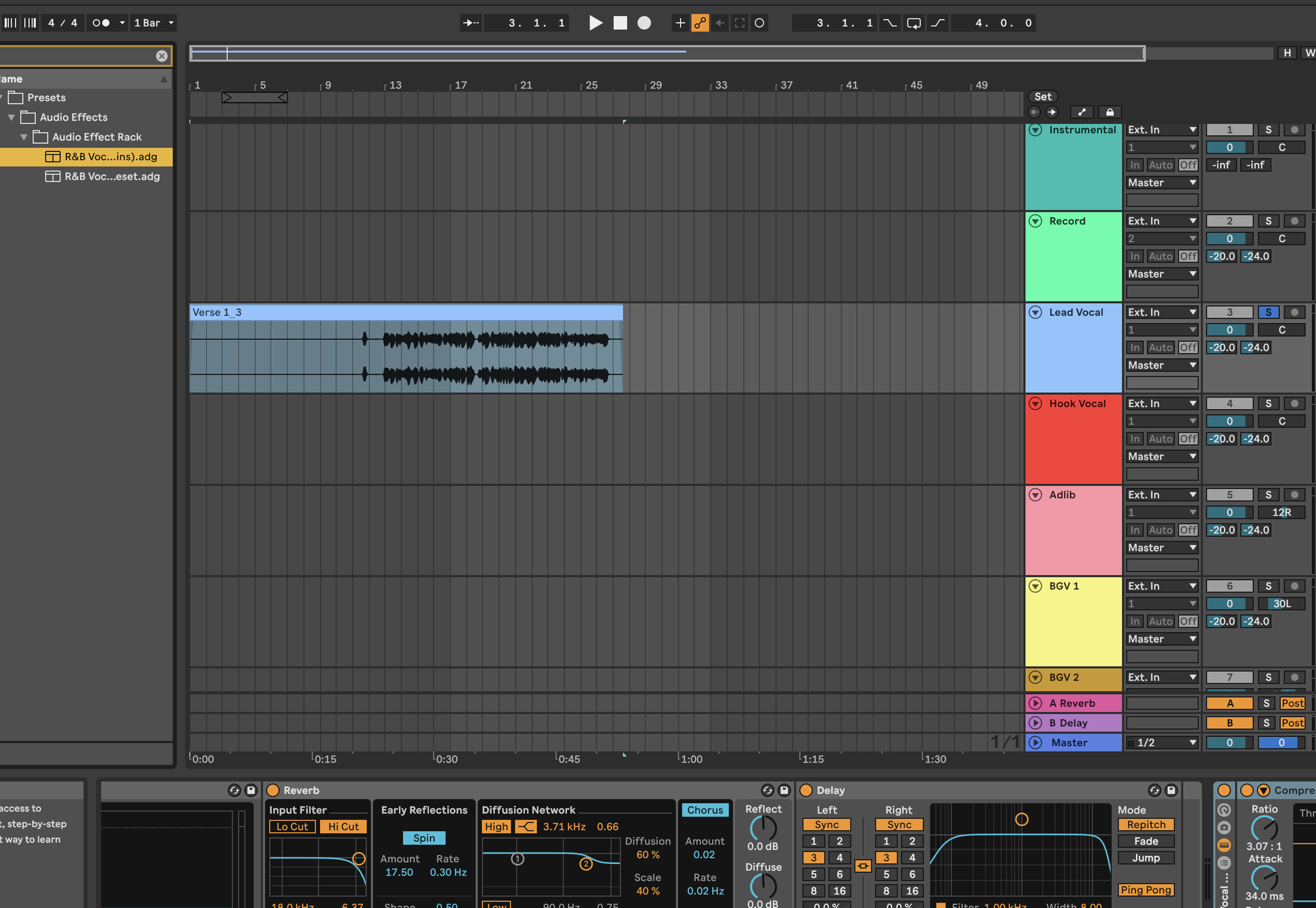Click the Play button in transport
Viewport: 1316px width, 908px height.
tap(595, 23)
